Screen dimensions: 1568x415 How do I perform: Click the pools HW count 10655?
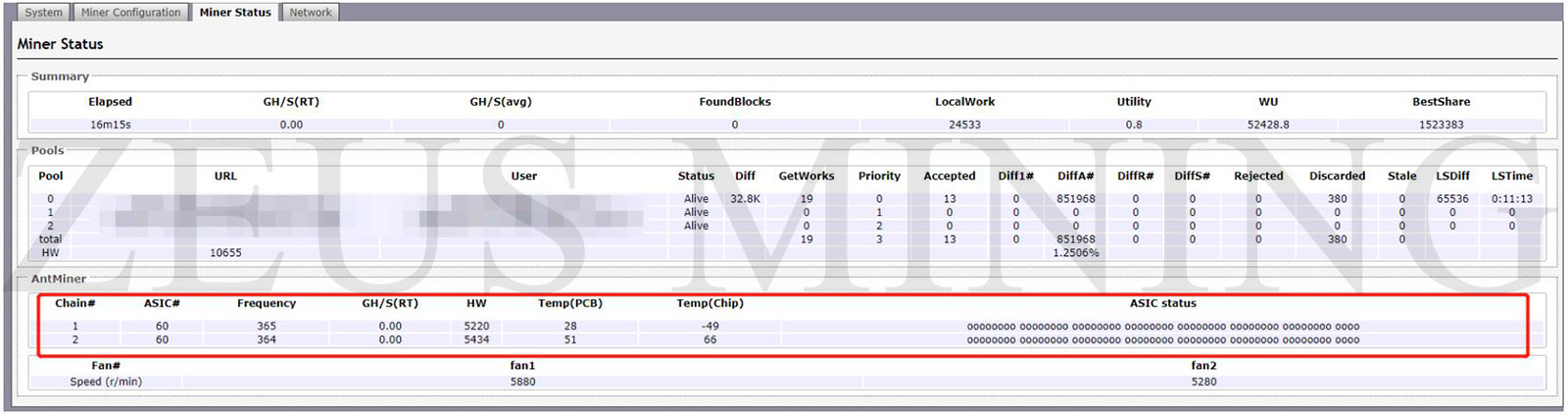click(225, 252)
